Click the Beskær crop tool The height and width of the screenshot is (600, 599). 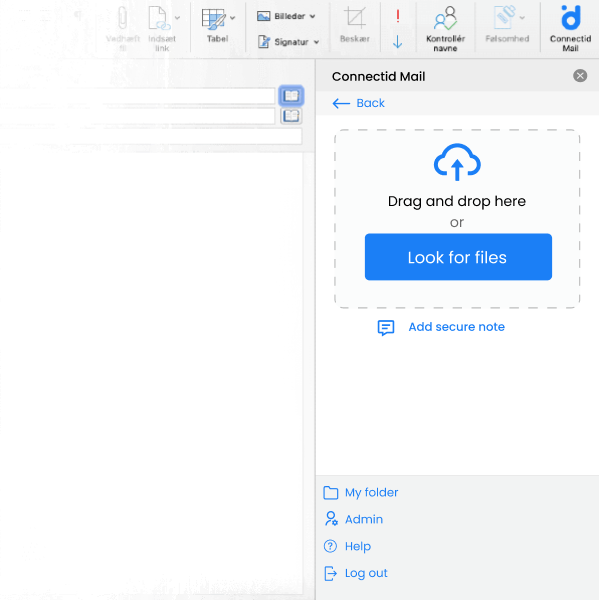[354, 24]
